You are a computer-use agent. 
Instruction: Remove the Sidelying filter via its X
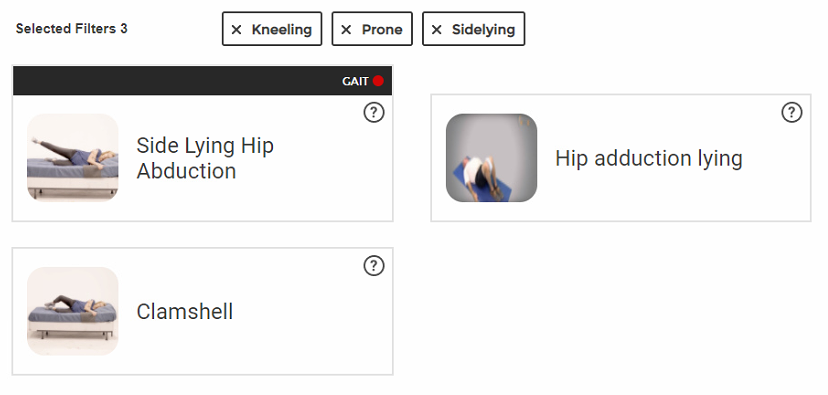pyautogui.click(x=436, y=30)
